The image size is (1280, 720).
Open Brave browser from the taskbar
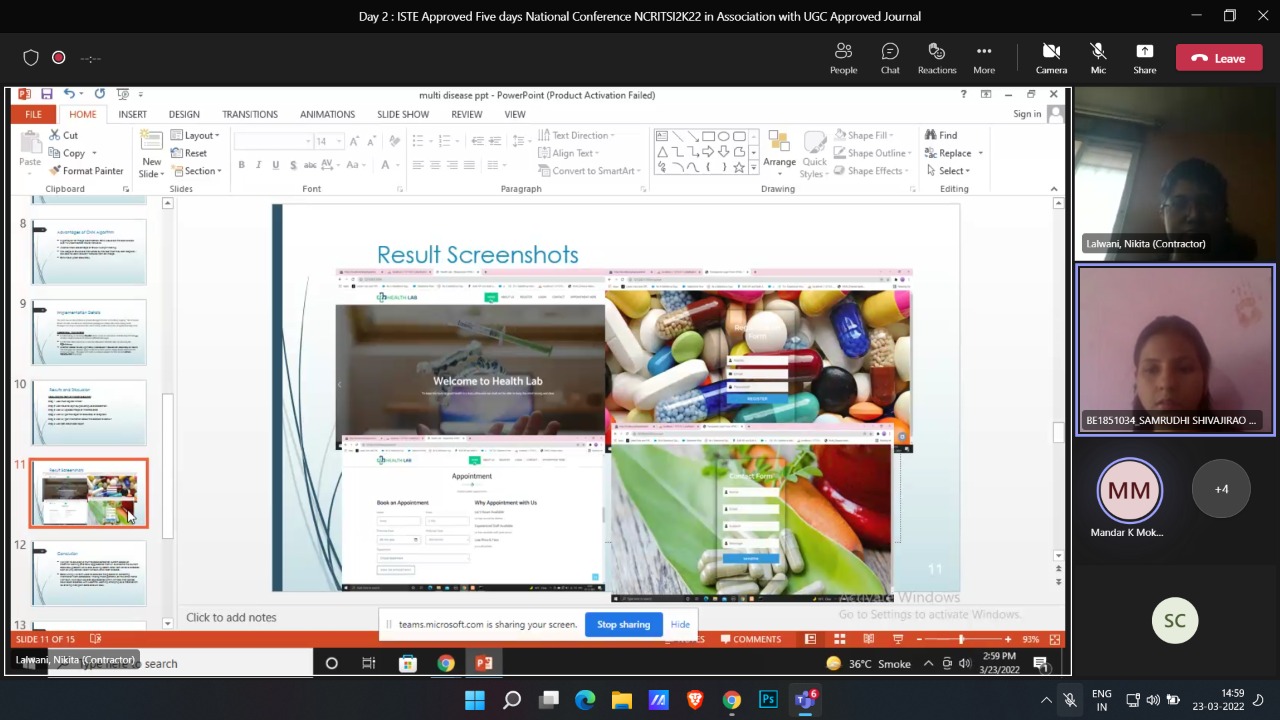(695, 700)
